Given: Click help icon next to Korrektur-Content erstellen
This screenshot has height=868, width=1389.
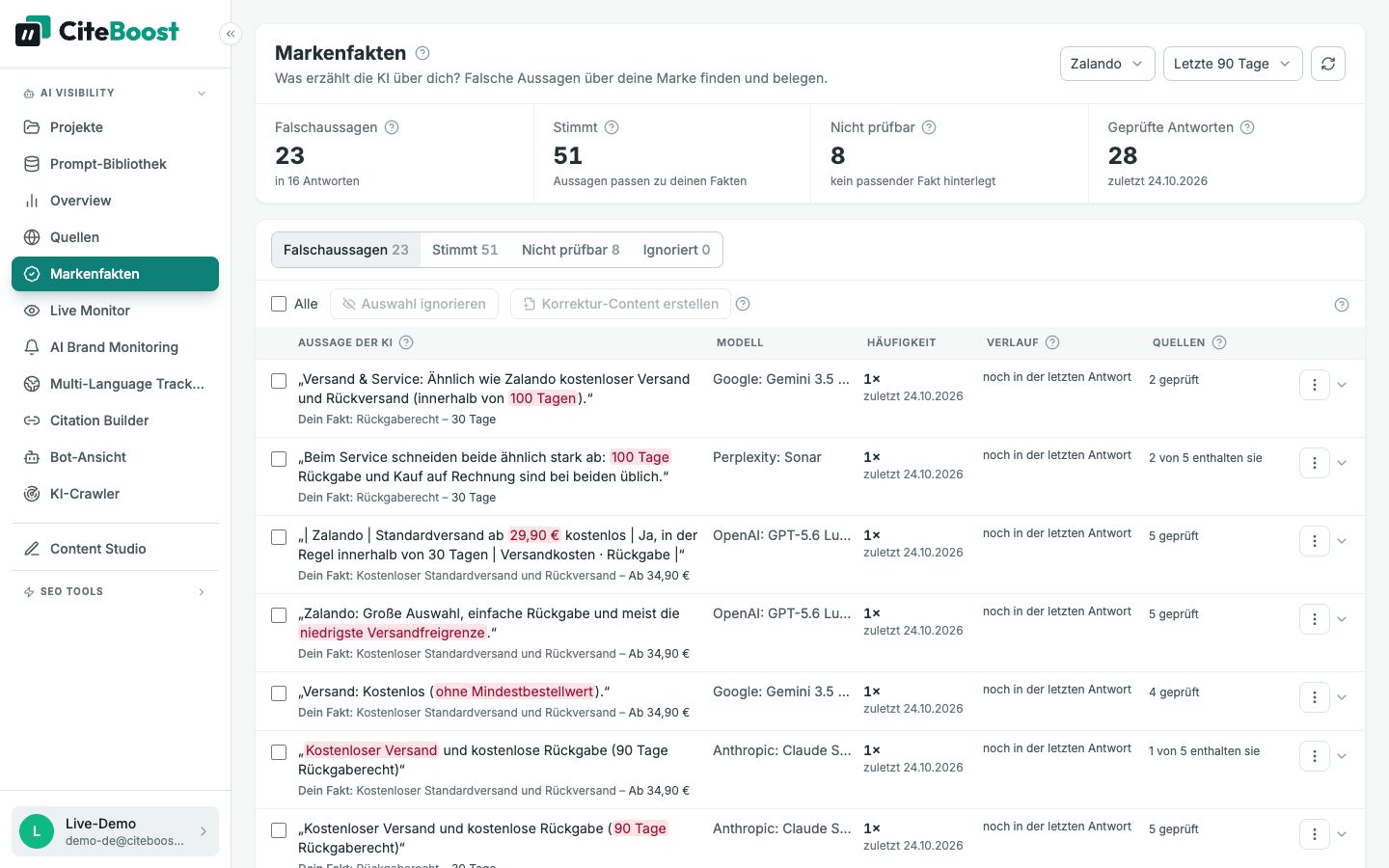Looking at the screenshot, I should tap(743, 304).
